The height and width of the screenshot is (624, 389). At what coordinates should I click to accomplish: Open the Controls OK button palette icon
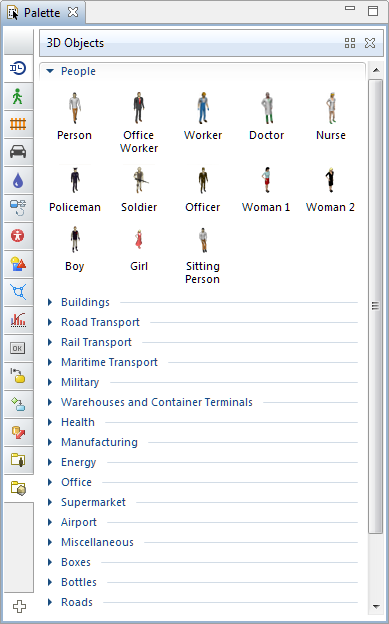click(x=18, y=348)
